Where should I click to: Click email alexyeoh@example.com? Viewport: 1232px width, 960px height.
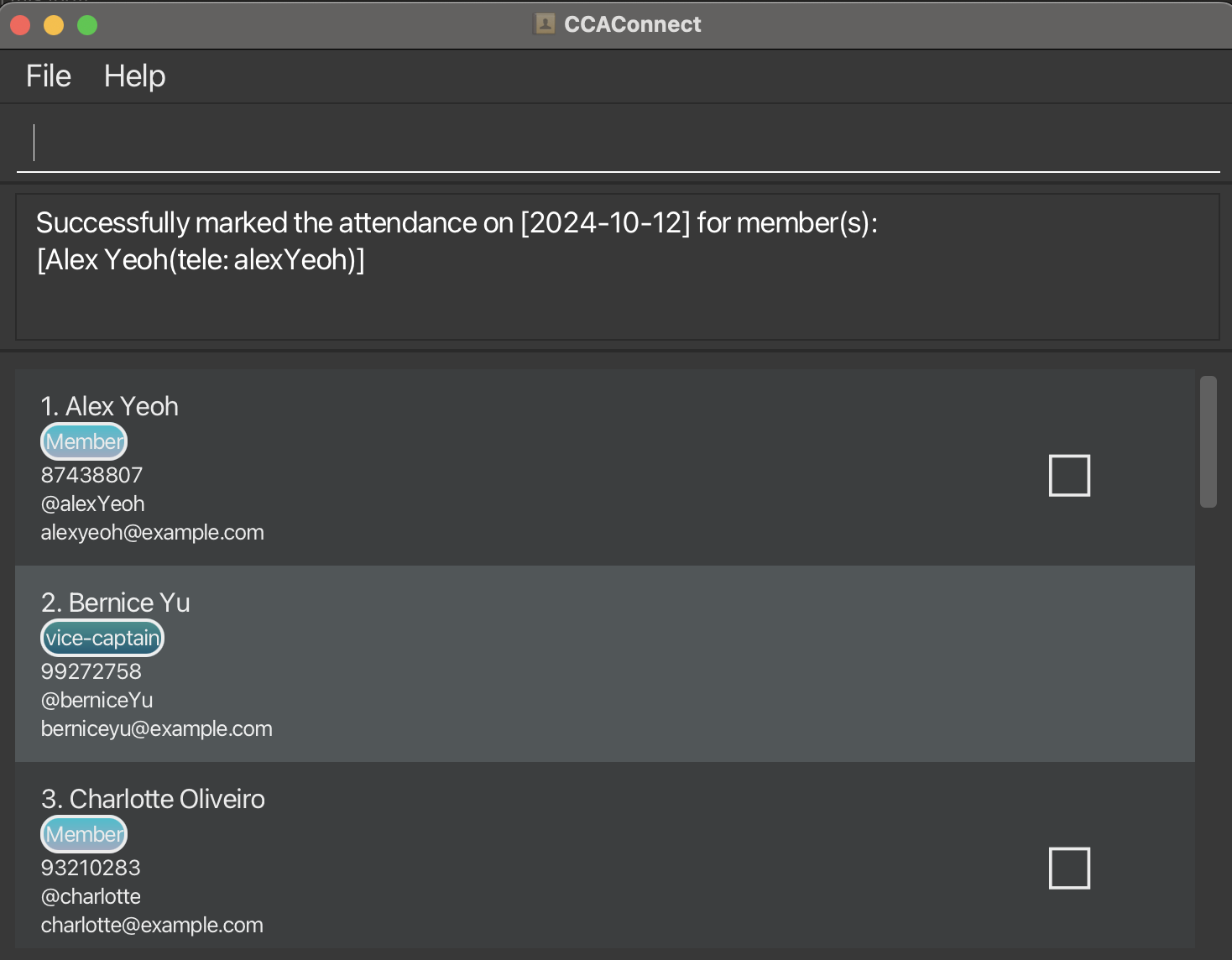152,532
